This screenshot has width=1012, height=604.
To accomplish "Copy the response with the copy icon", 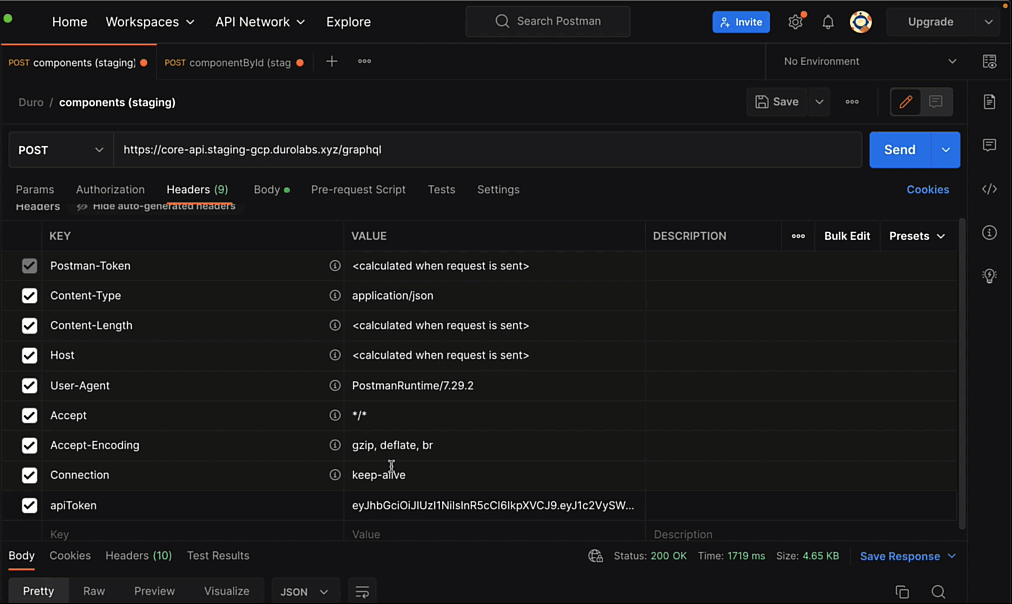I will [x=902, y=592].
